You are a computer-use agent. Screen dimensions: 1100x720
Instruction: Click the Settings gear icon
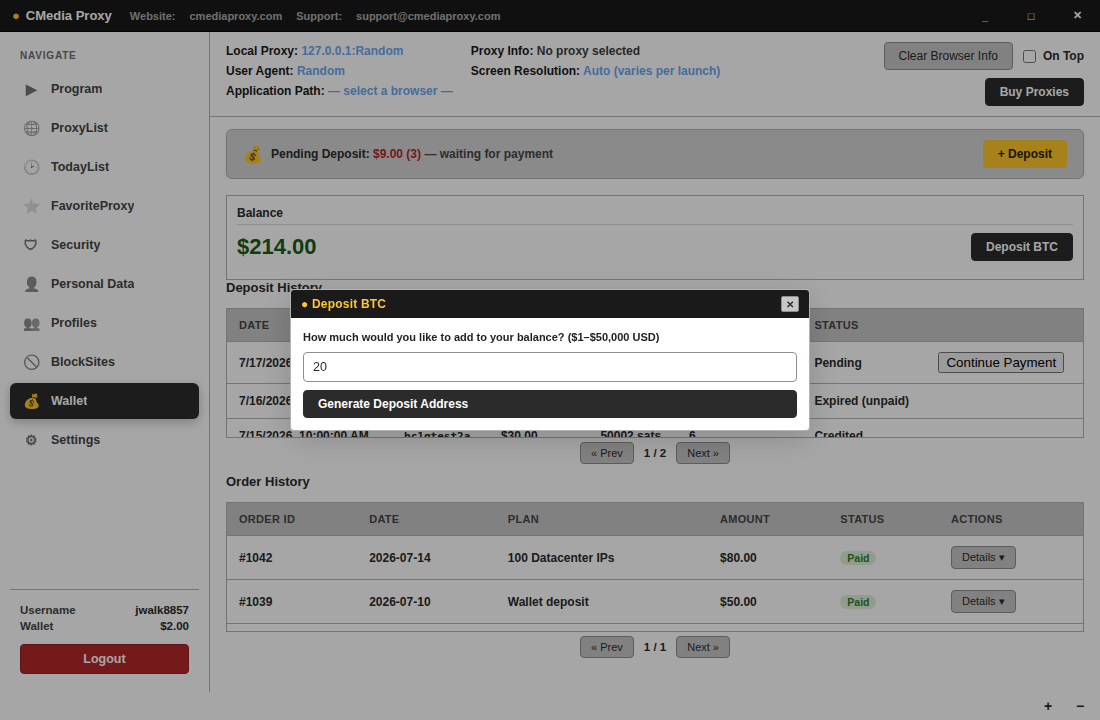(x=31, y=440)
